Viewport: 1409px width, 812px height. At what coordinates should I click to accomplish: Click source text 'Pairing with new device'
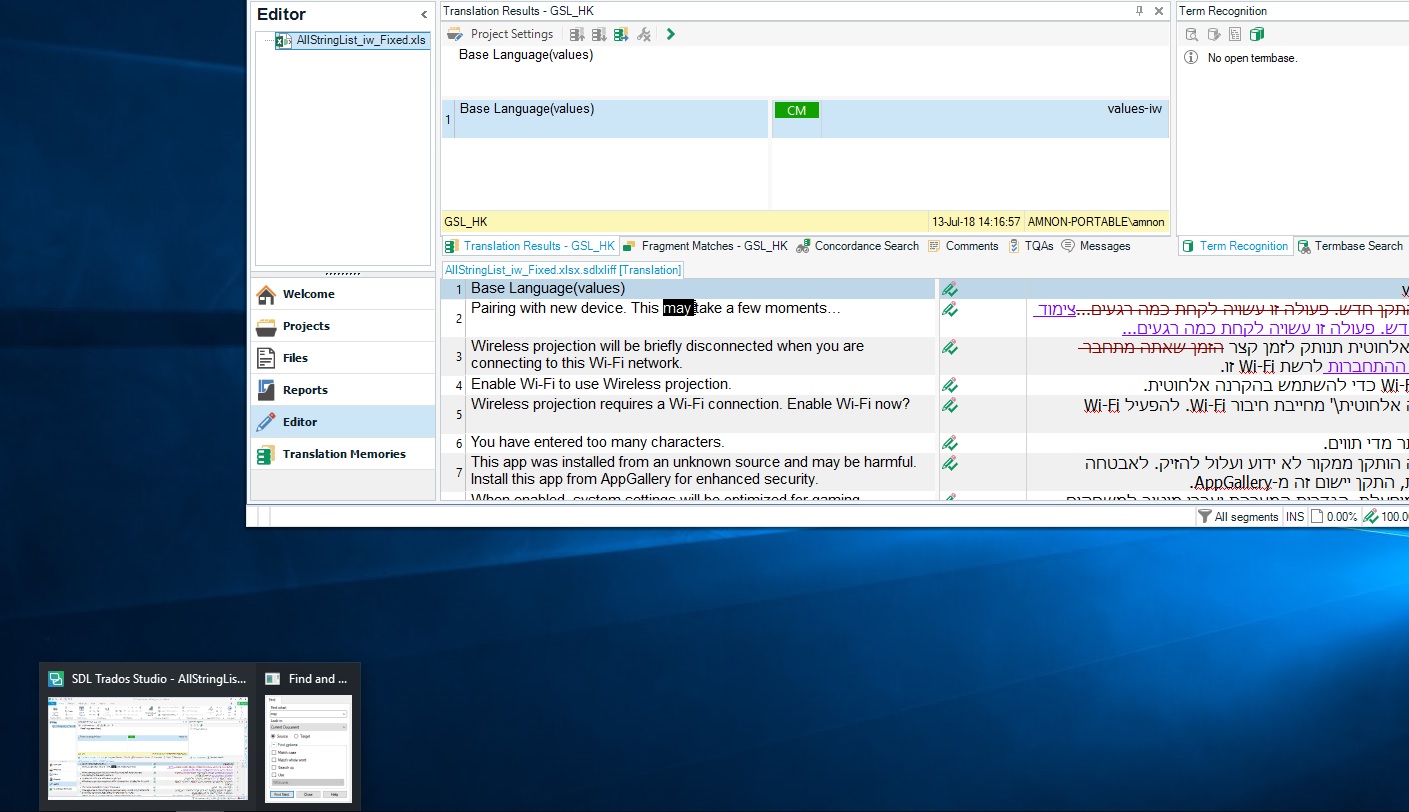click(549, 308)
